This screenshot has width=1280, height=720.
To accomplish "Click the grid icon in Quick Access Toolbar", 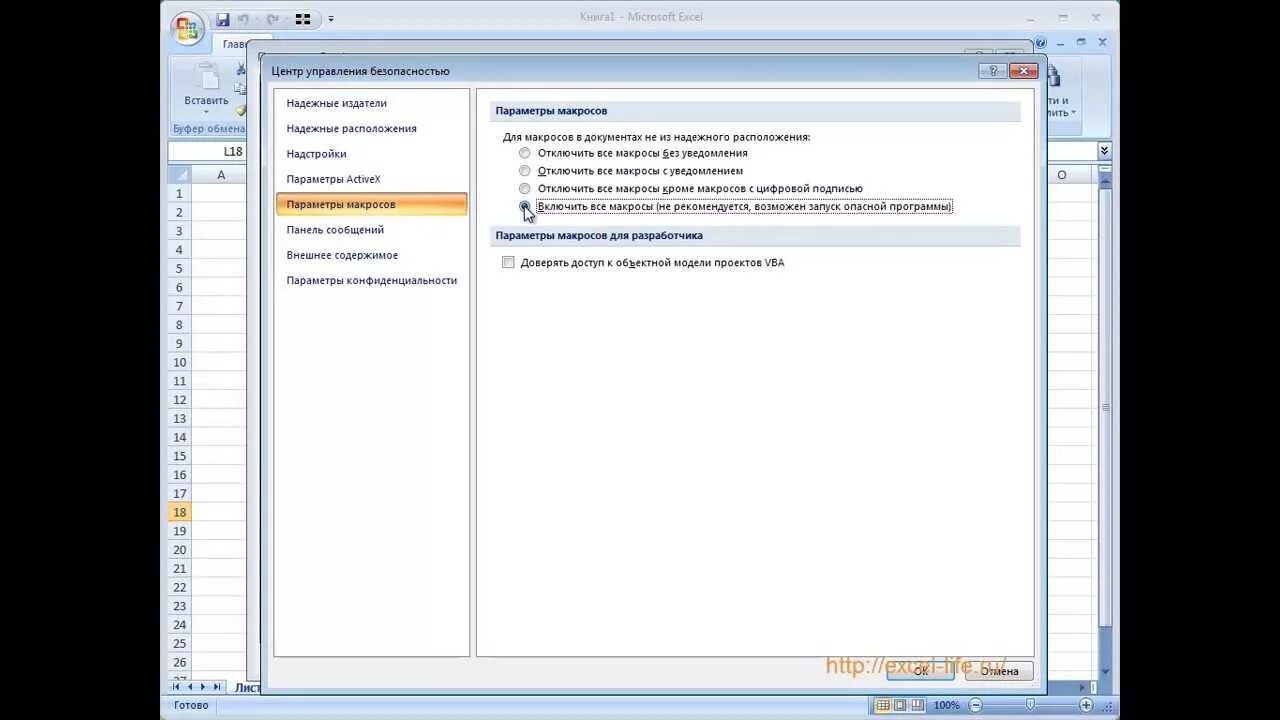I will [x=303, y=19].
